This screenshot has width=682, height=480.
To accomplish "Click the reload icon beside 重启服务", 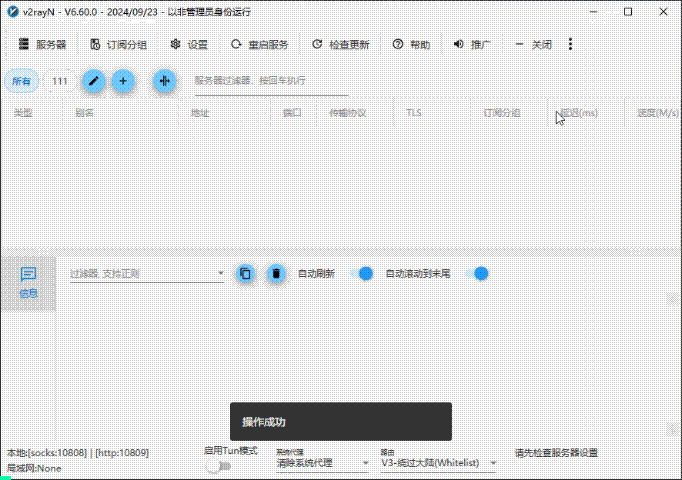I will click(x=236, y=44).
